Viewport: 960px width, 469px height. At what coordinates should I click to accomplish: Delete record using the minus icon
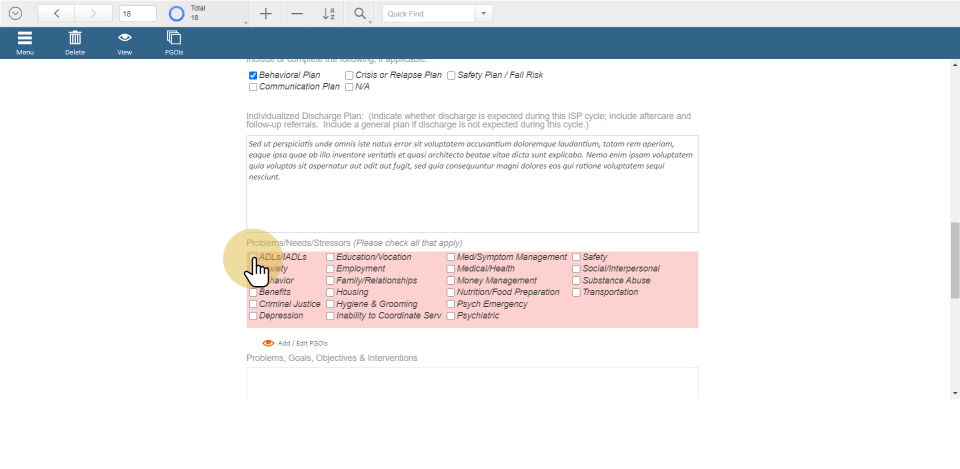[297, 14]
